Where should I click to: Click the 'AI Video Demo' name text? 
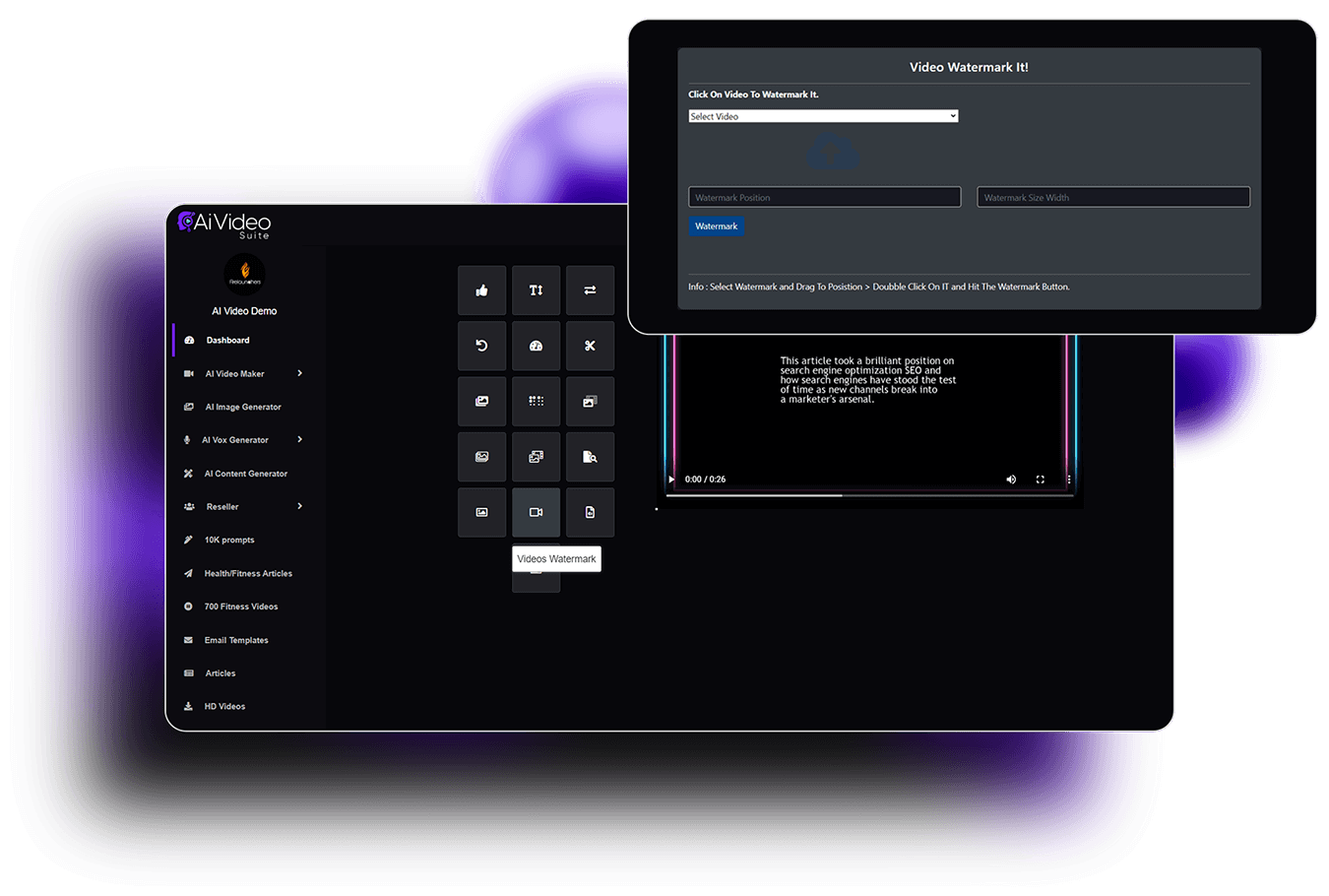[x=244, y=311]
